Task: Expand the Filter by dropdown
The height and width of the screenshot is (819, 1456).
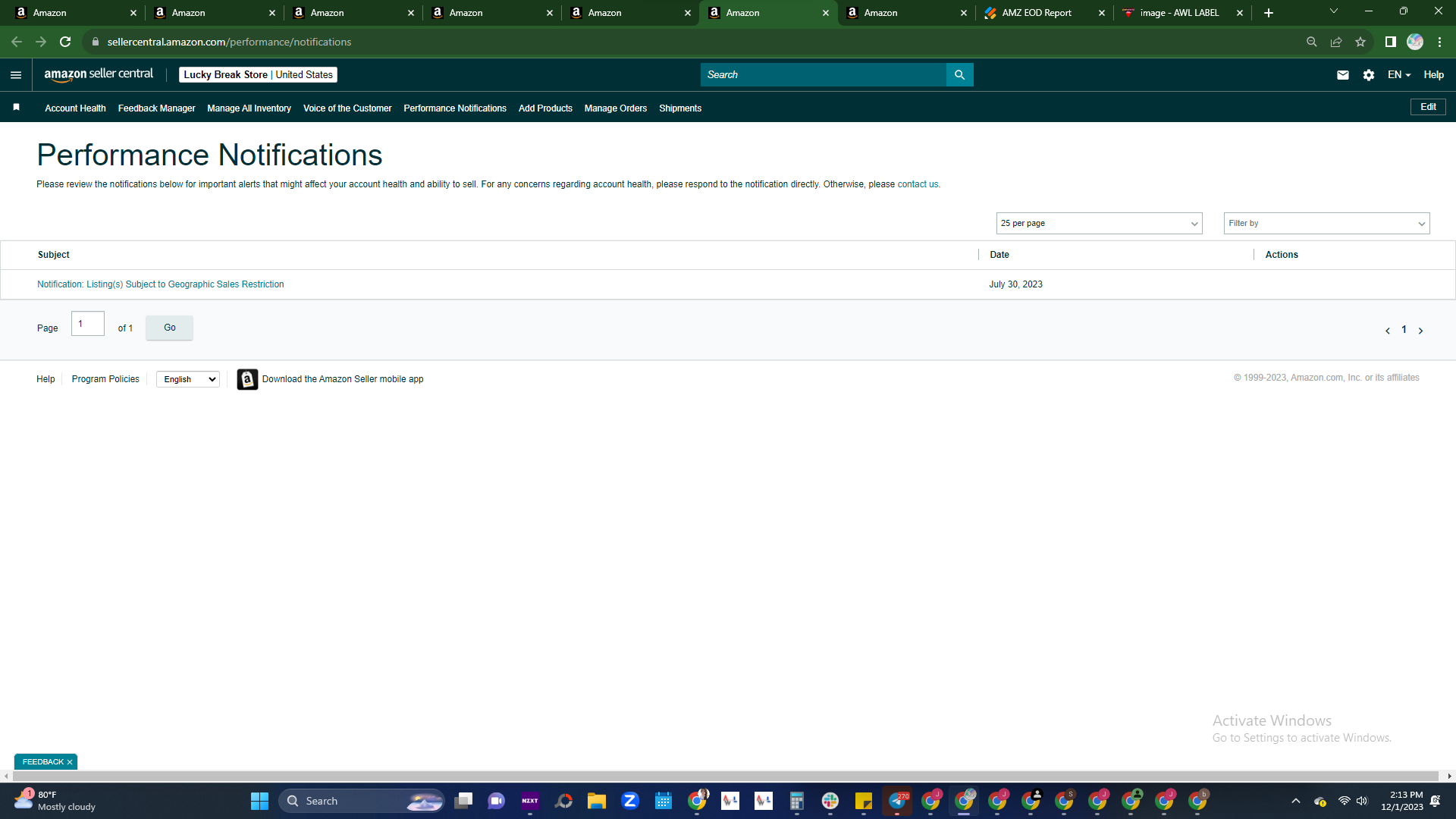Action: [x=1326, y=224]
